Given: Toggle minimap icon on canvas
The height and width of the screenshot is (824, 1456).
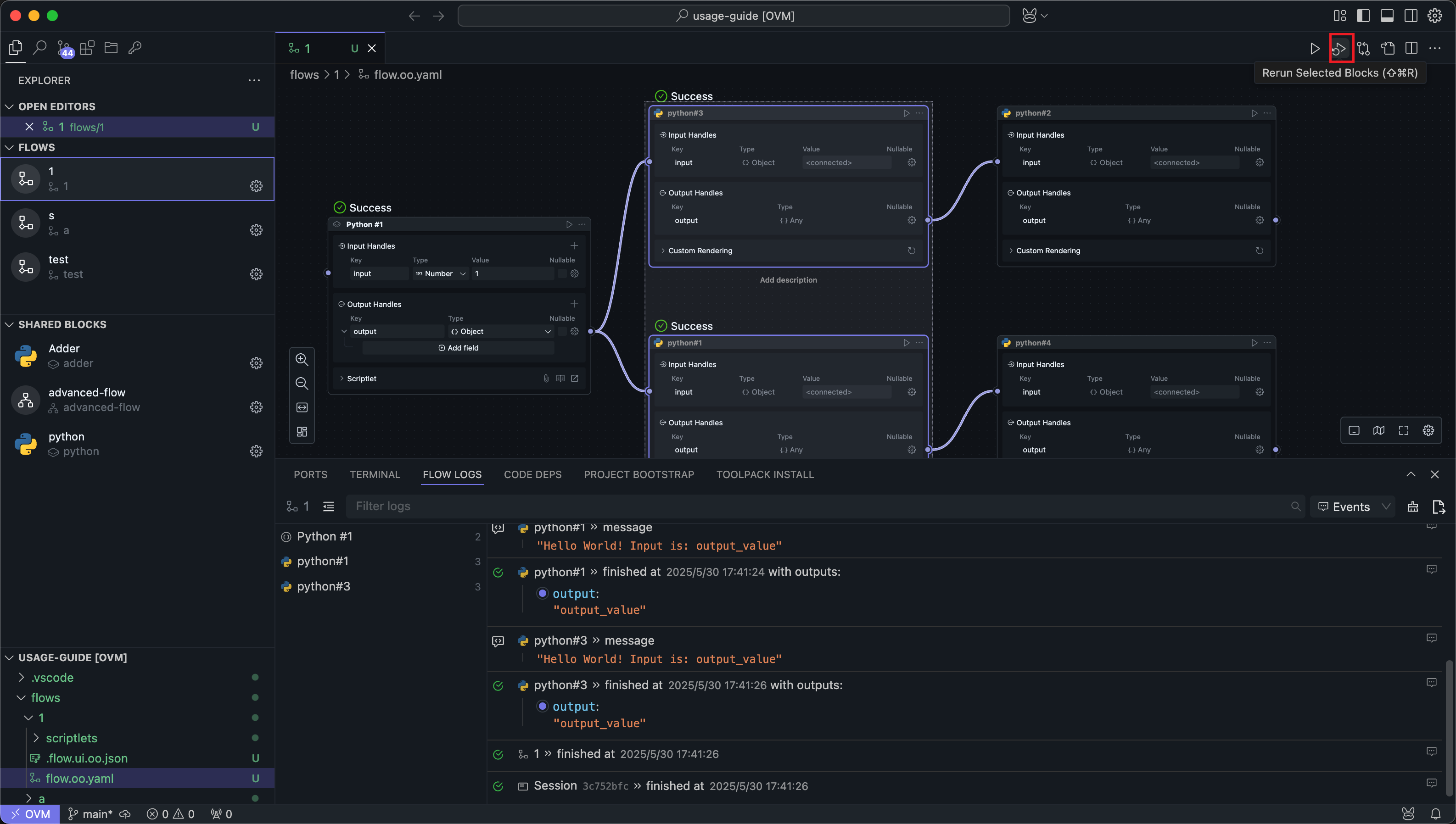Looking at the screenshot, I should [x=1378, y=431].
